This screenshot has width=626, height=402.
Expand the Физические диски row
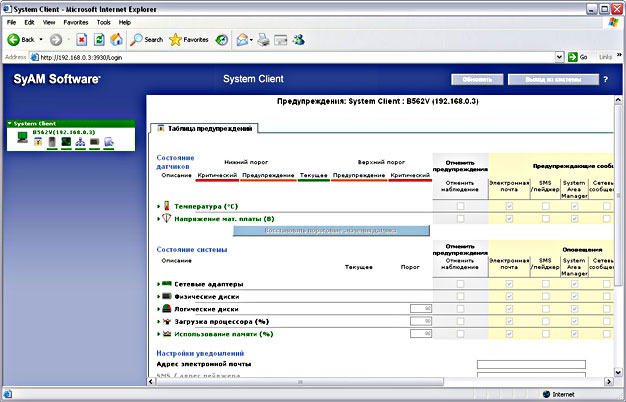click(158, 297)
